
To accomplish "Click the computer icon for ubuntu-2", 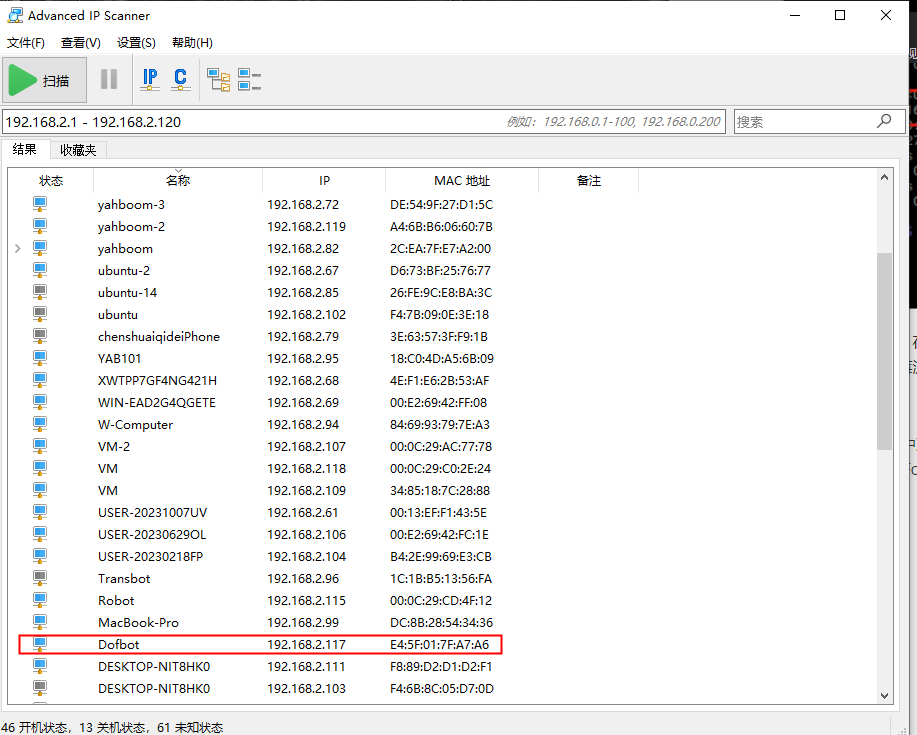I will [40, 270].
